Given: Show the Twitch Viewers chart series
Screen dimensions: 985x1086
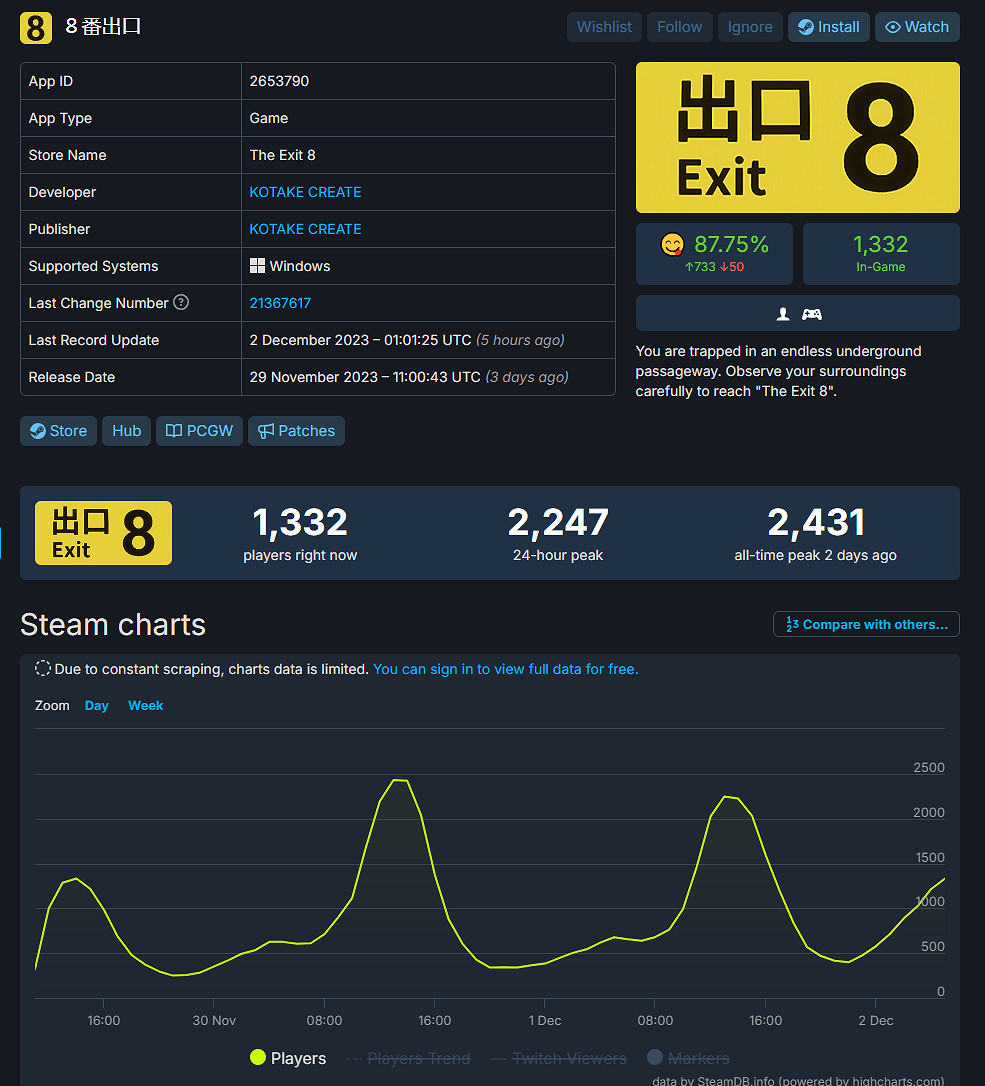Looking at the screenshot, I should click(x=558, y=1058).
